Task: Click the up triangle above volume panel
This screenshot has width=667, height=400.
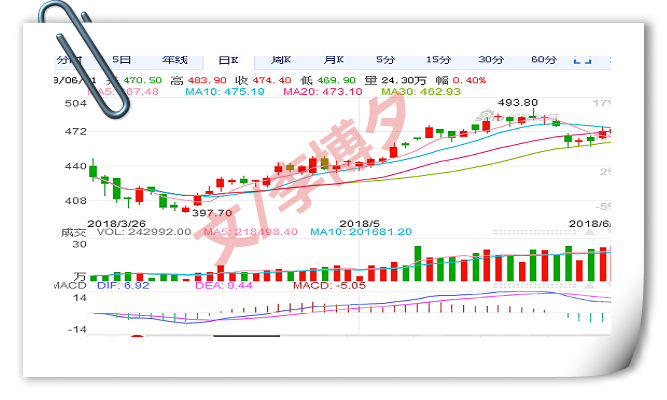Action: click(589, 232)
